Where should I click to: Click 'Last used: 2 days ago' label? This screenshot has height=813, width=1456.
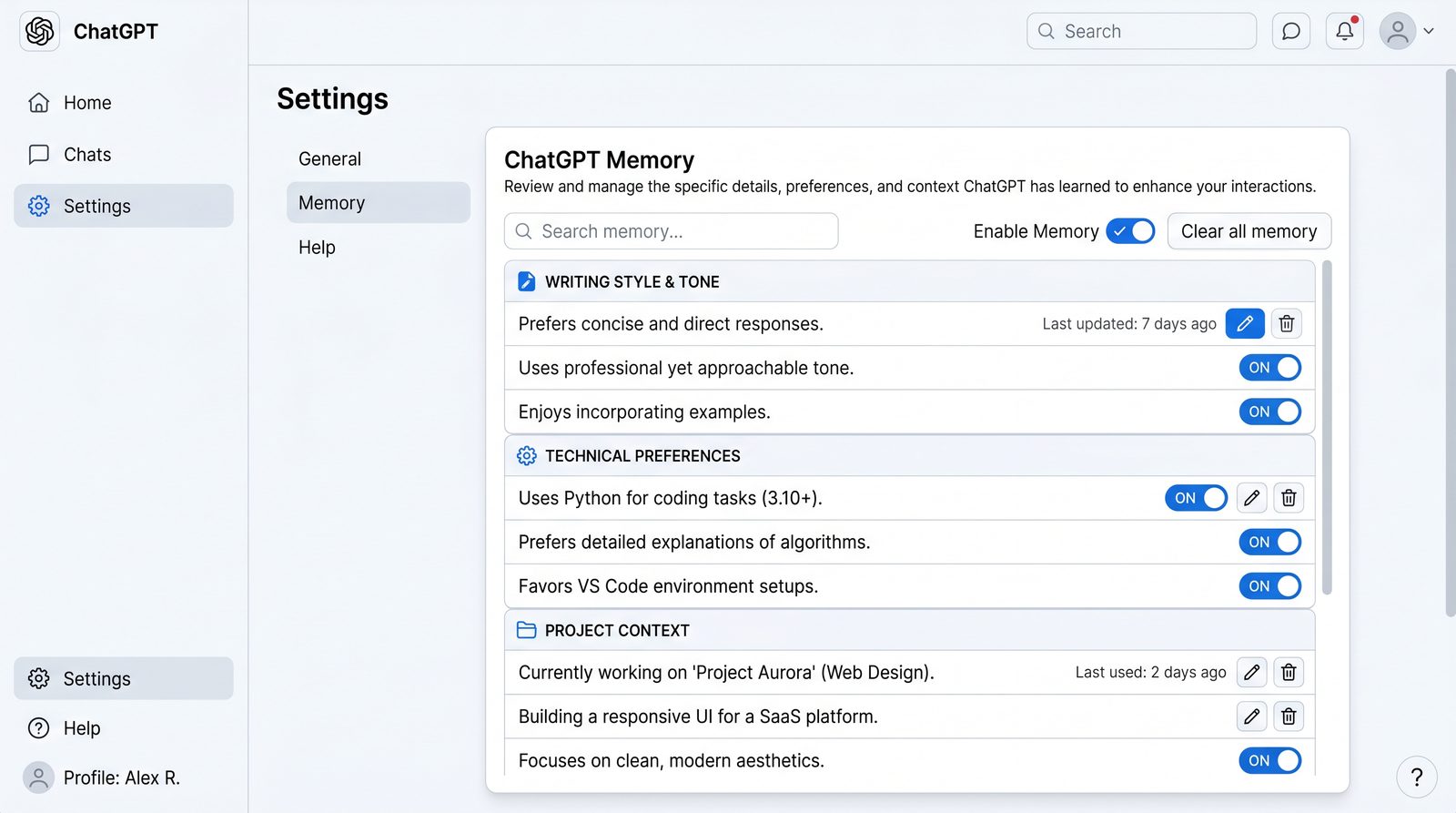tap(1150, 672)
